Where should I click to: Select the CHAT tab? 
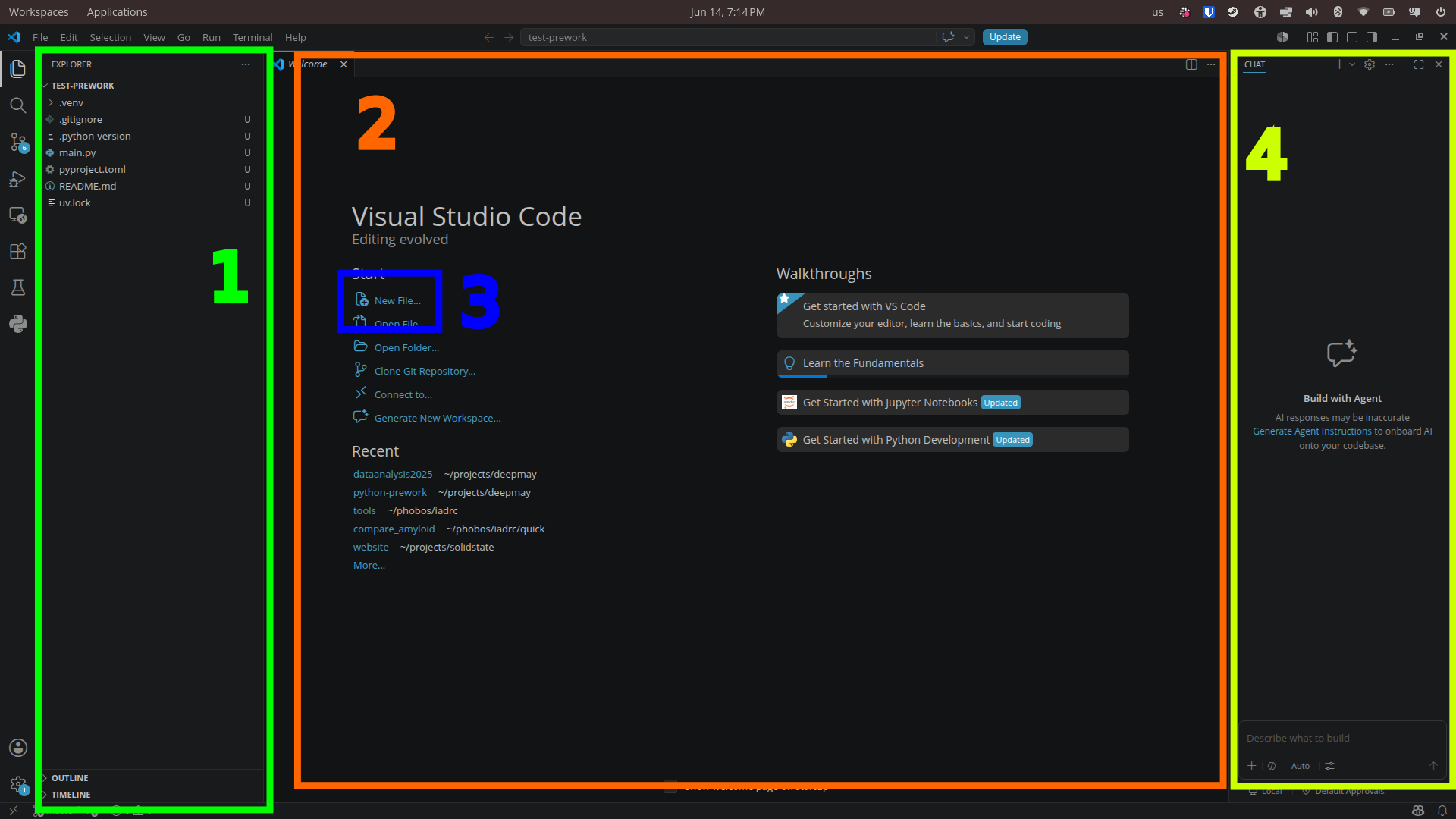point(1254,64)
